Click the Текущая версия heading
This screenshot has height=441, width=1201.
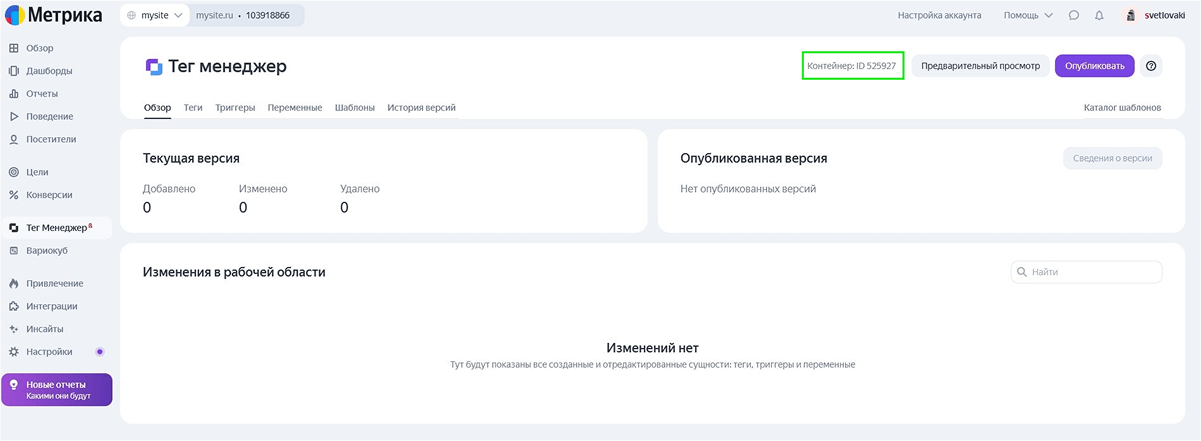[x=191, y=158]
